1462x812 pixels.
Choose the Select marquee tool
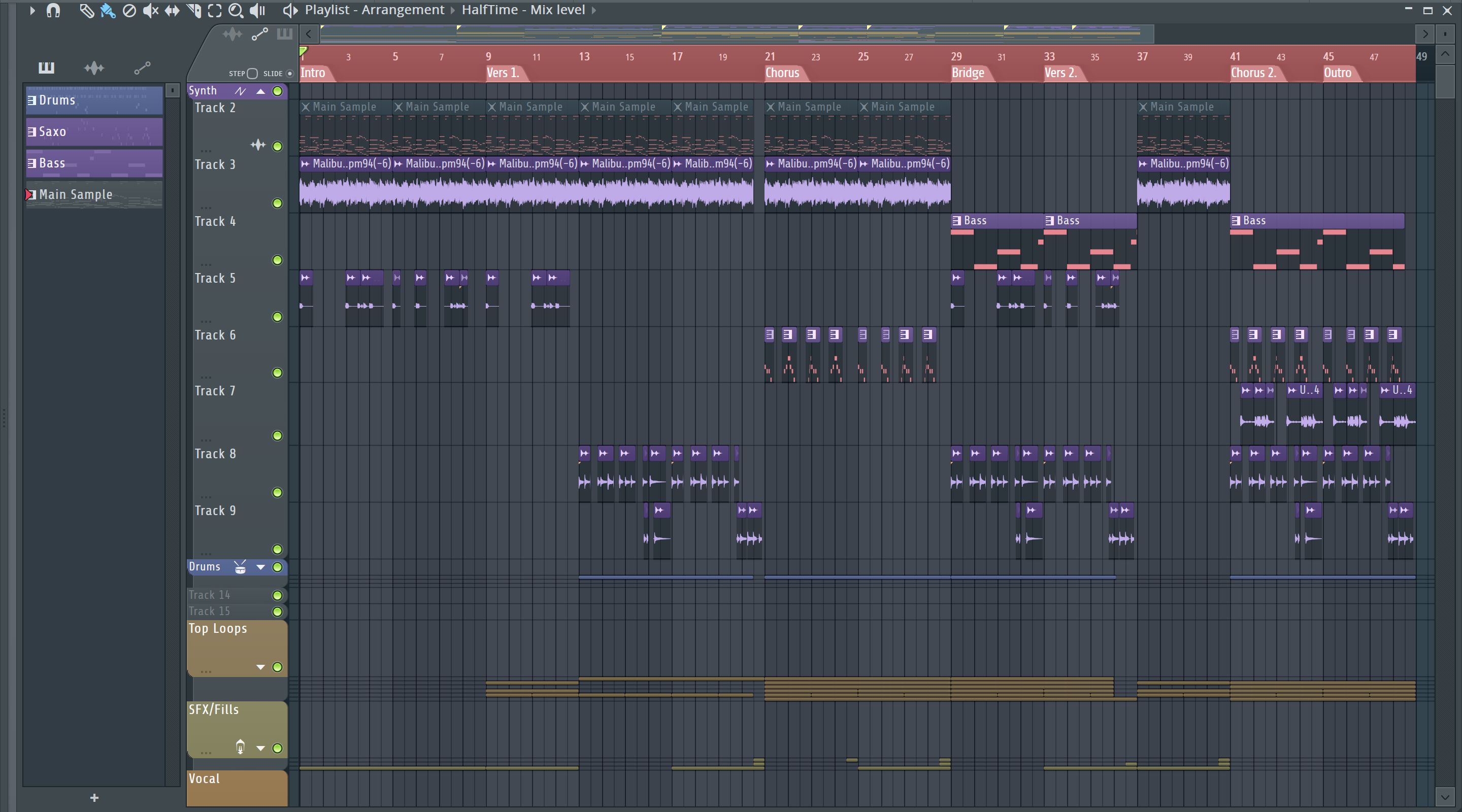pos(215,10)
